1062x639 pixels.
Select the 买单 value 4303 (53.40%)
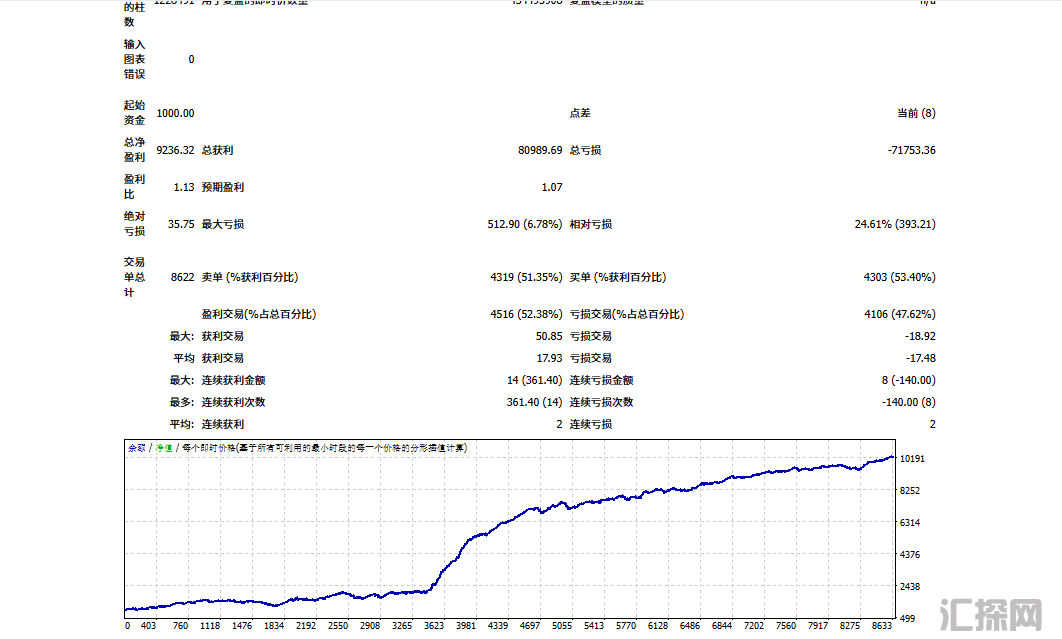pos(899,277)
